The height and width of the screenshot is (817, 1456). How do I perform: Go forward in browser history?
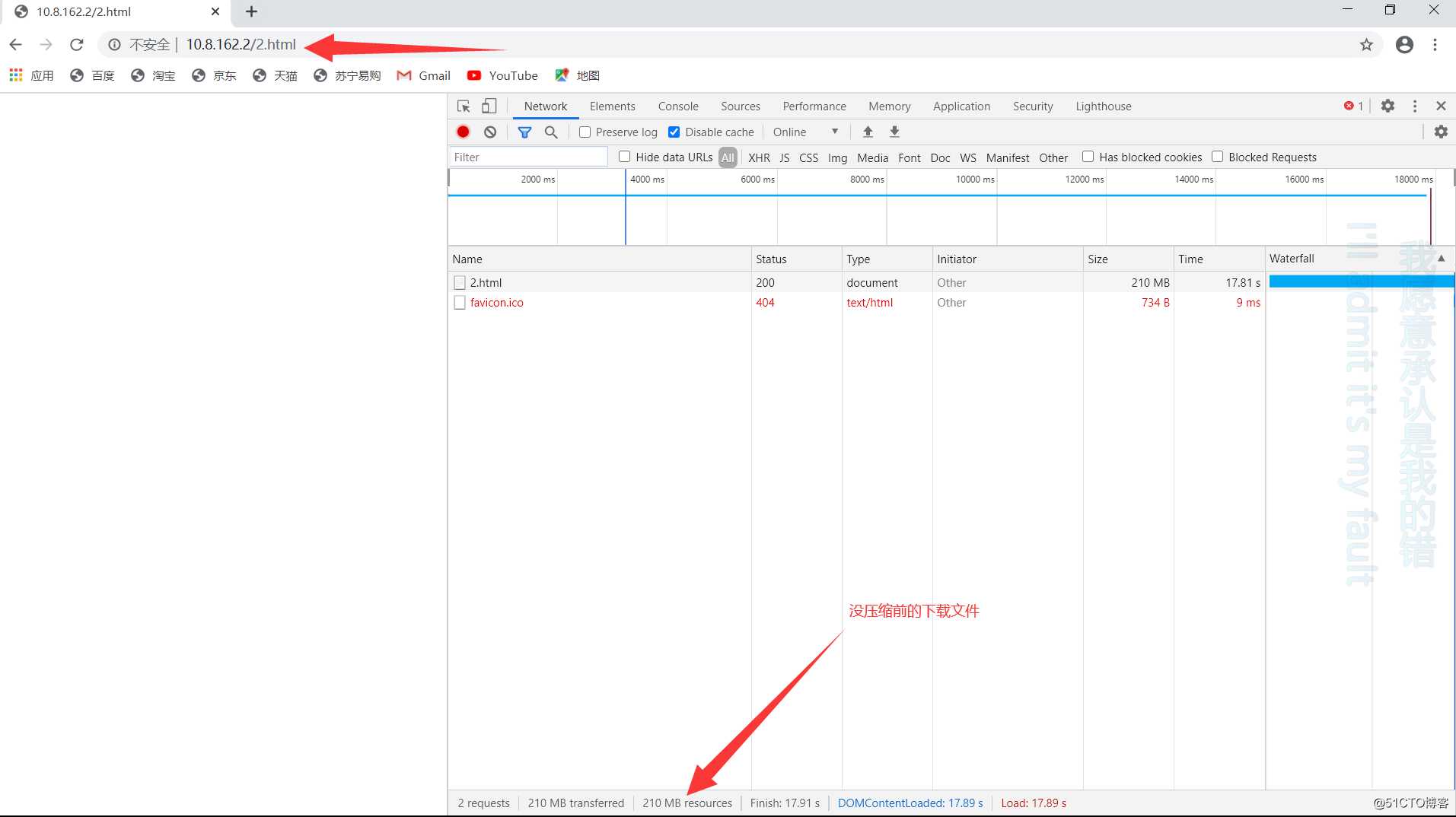46,44
